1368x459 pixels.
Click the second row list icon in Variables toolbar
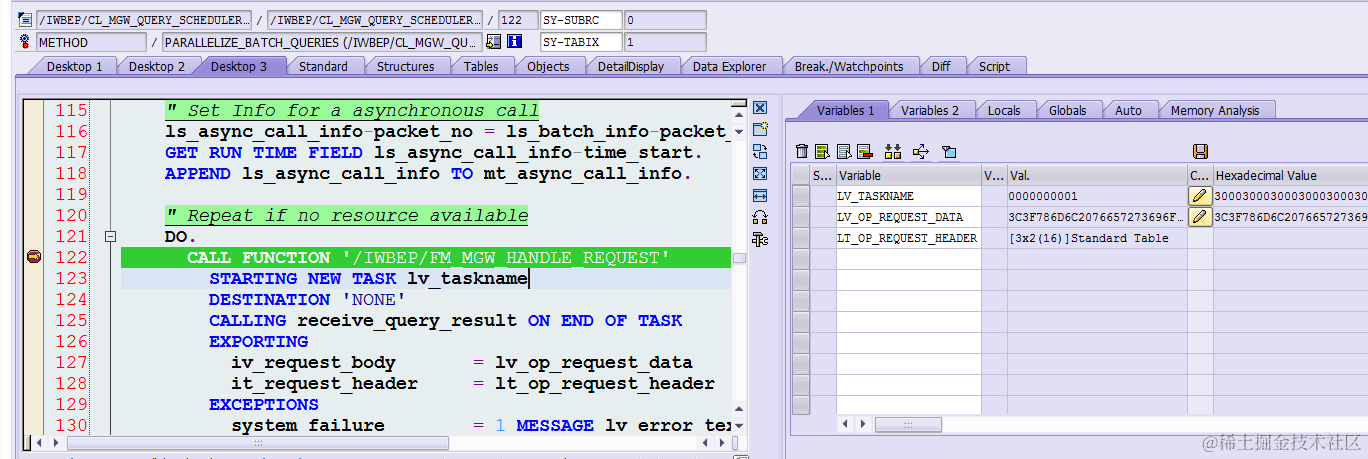[844, 151]
